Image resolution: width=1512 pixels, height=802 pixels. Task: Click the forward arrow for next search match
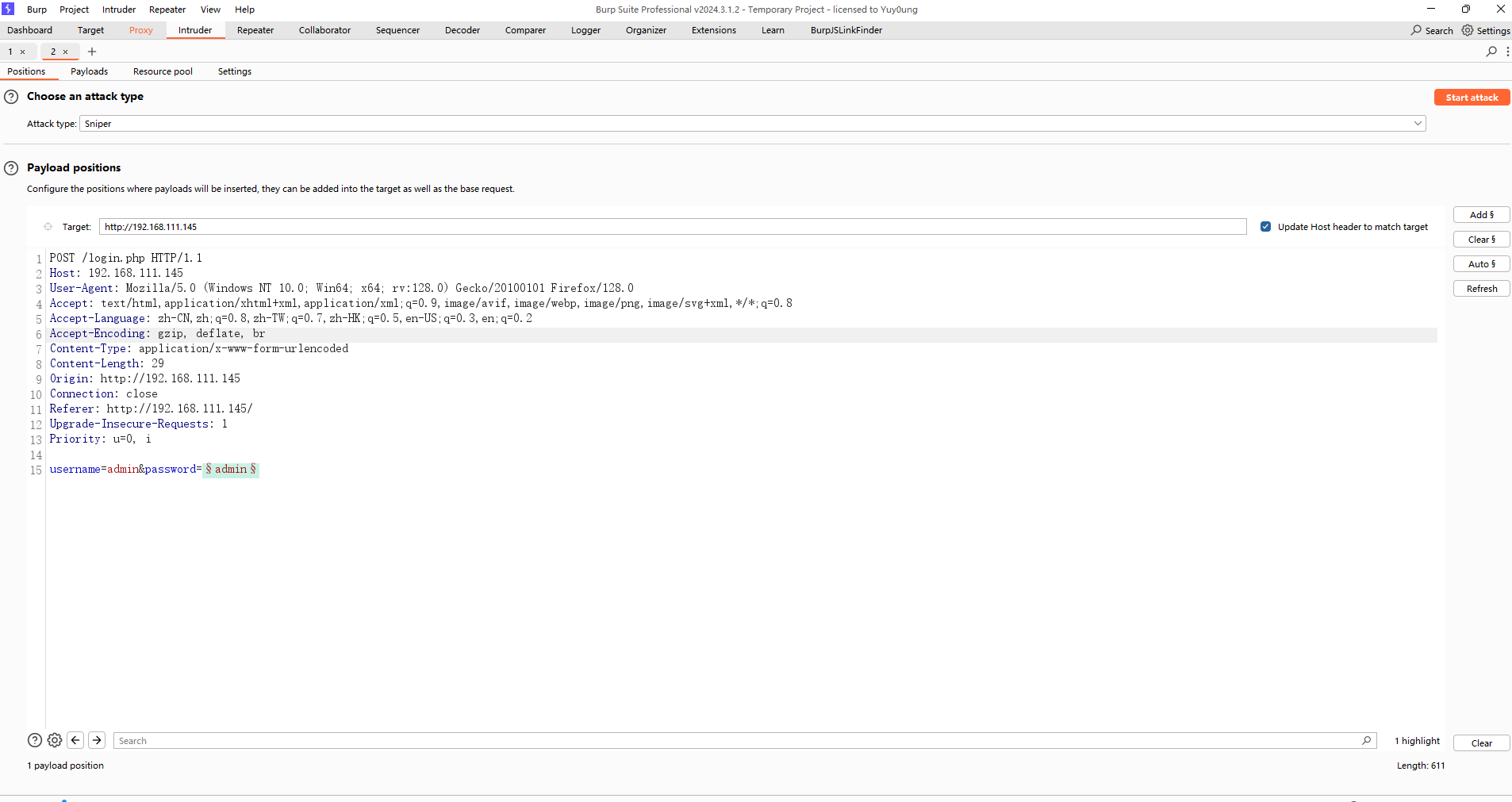click(x=97, y=740)
